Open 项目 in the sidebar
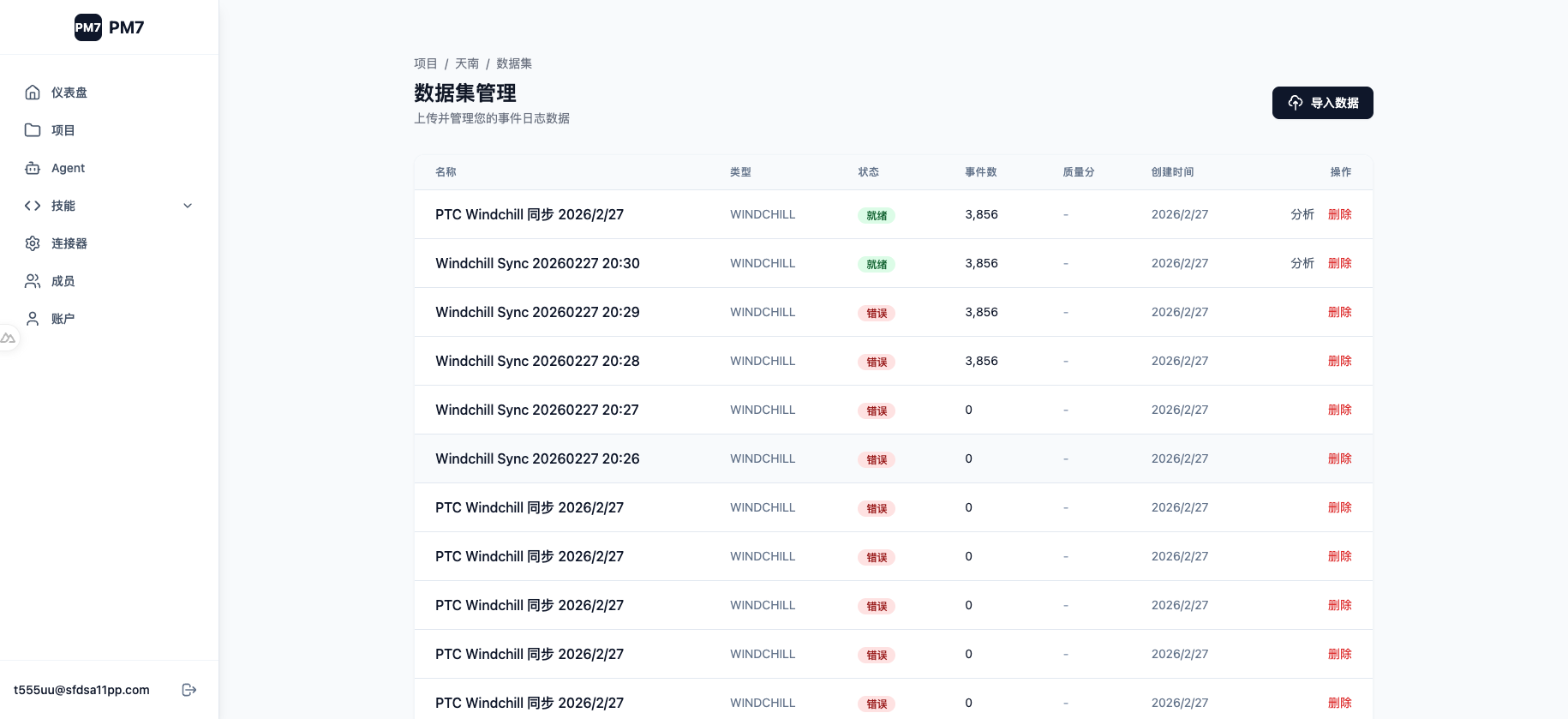The width and height of the screenshot is (1568, 719). tap(110, 130)
